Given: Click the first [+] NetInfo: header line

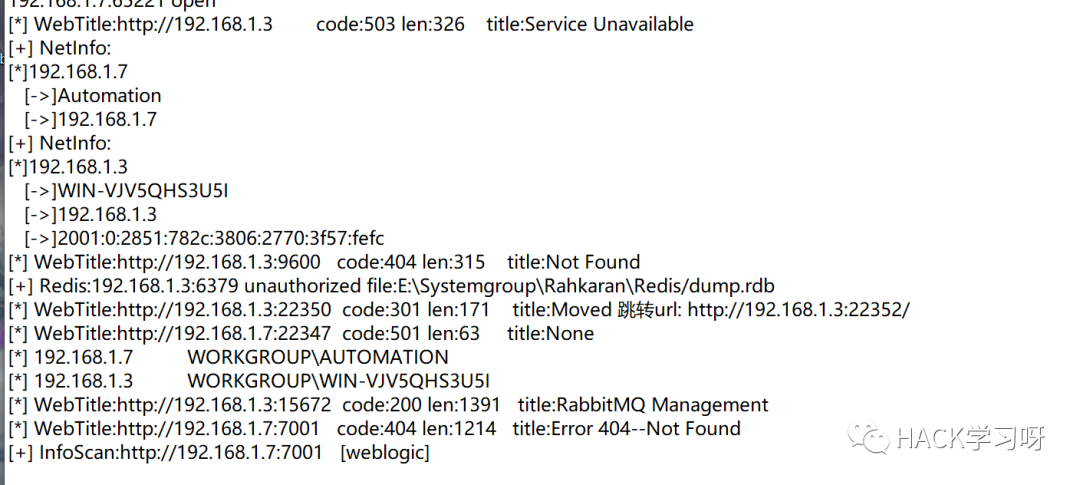Looking at the screenshot, I should pyautogui.click(x=60, y=48).
